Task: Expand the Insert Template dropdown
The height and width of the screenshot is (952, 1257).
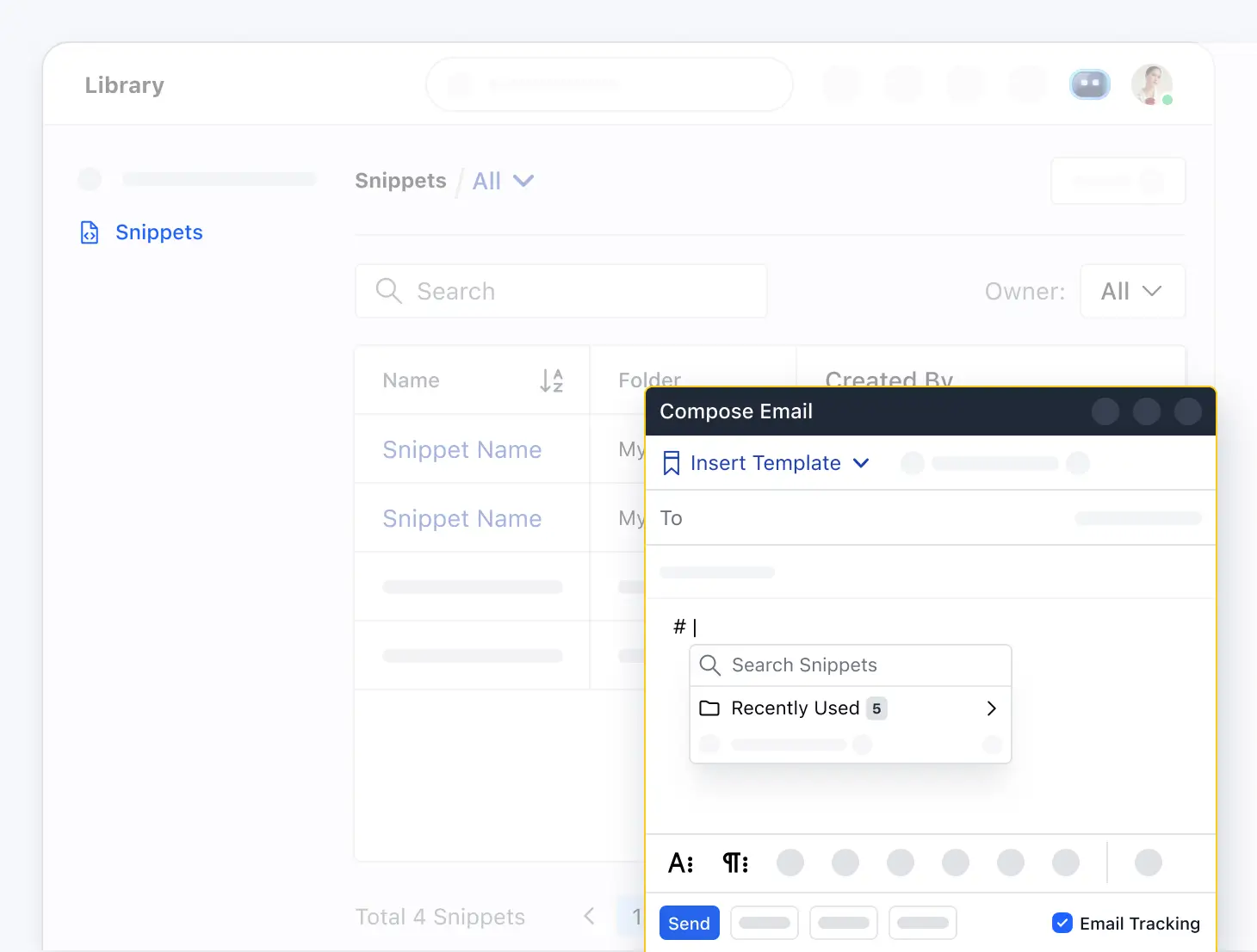Action: tap(861, 463)
